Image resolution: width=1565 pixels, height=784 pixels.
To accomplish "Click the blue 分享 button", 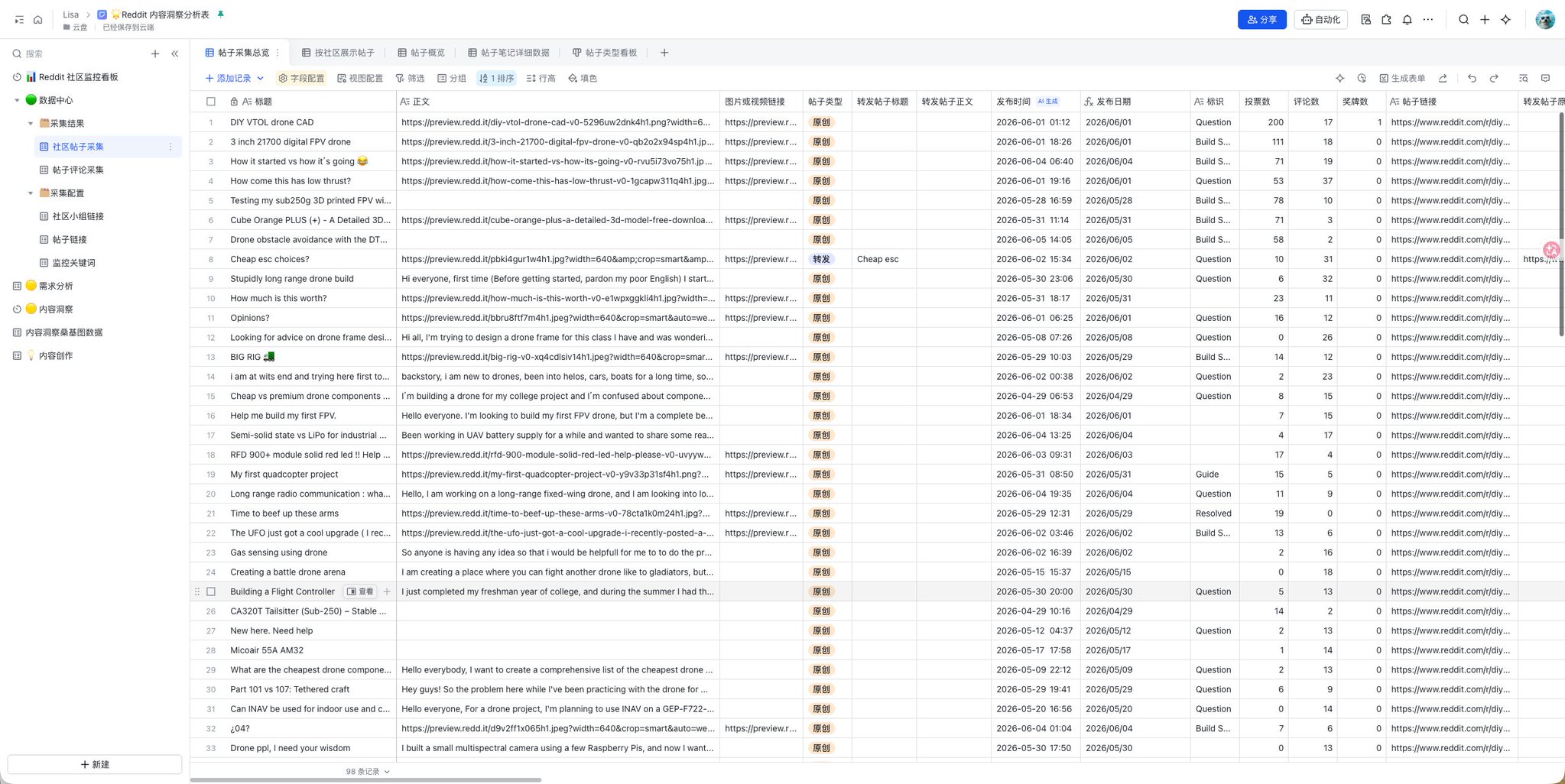I will [1261, 20].
